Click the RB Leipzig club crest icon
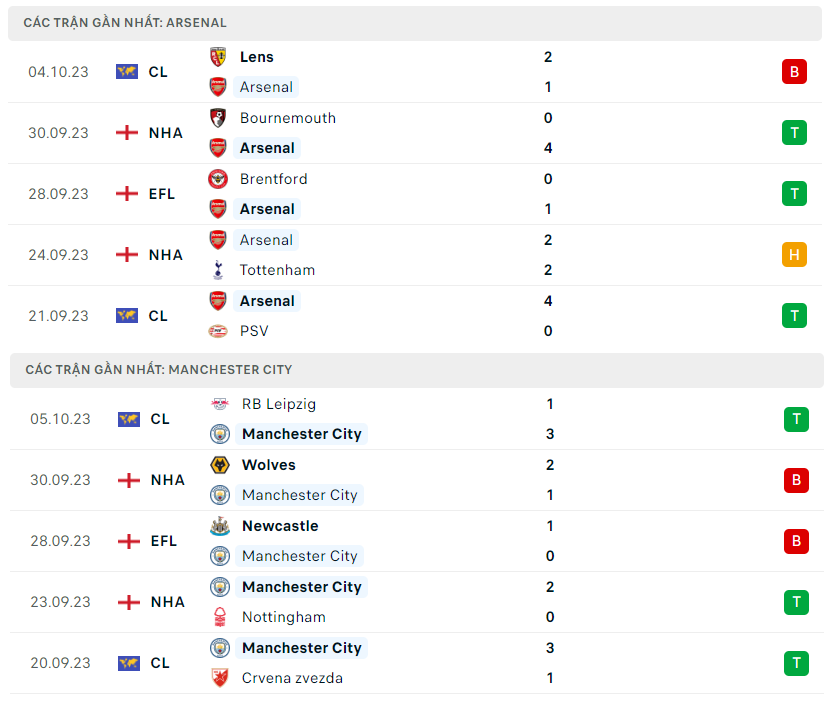 (220, 404)
